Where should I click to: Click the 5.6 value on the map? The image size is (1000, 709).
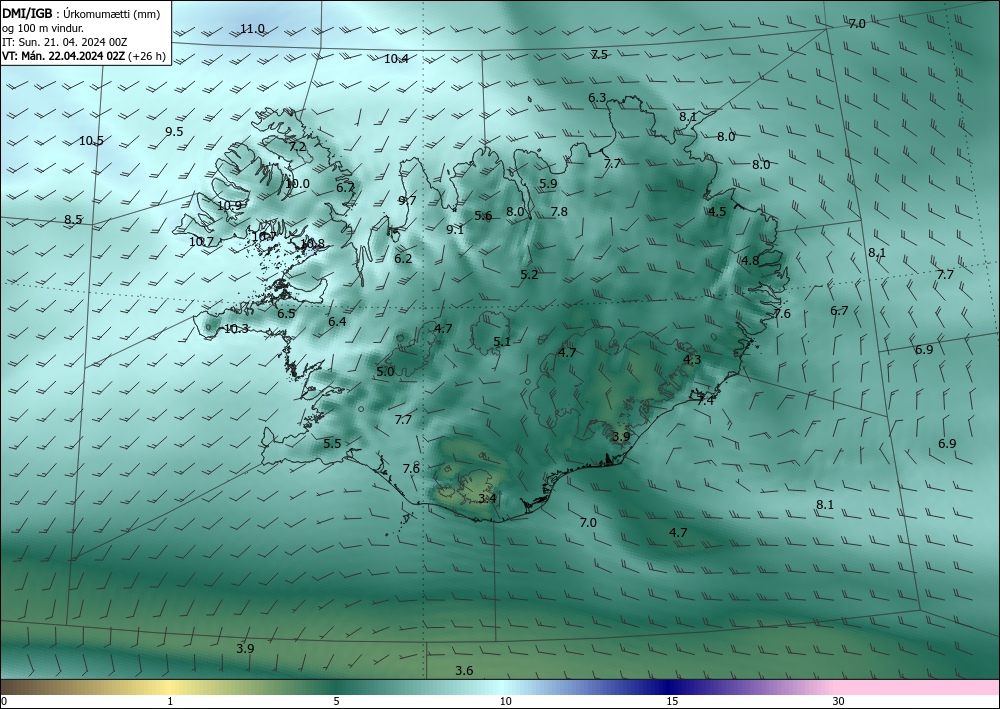coord(483,216)
